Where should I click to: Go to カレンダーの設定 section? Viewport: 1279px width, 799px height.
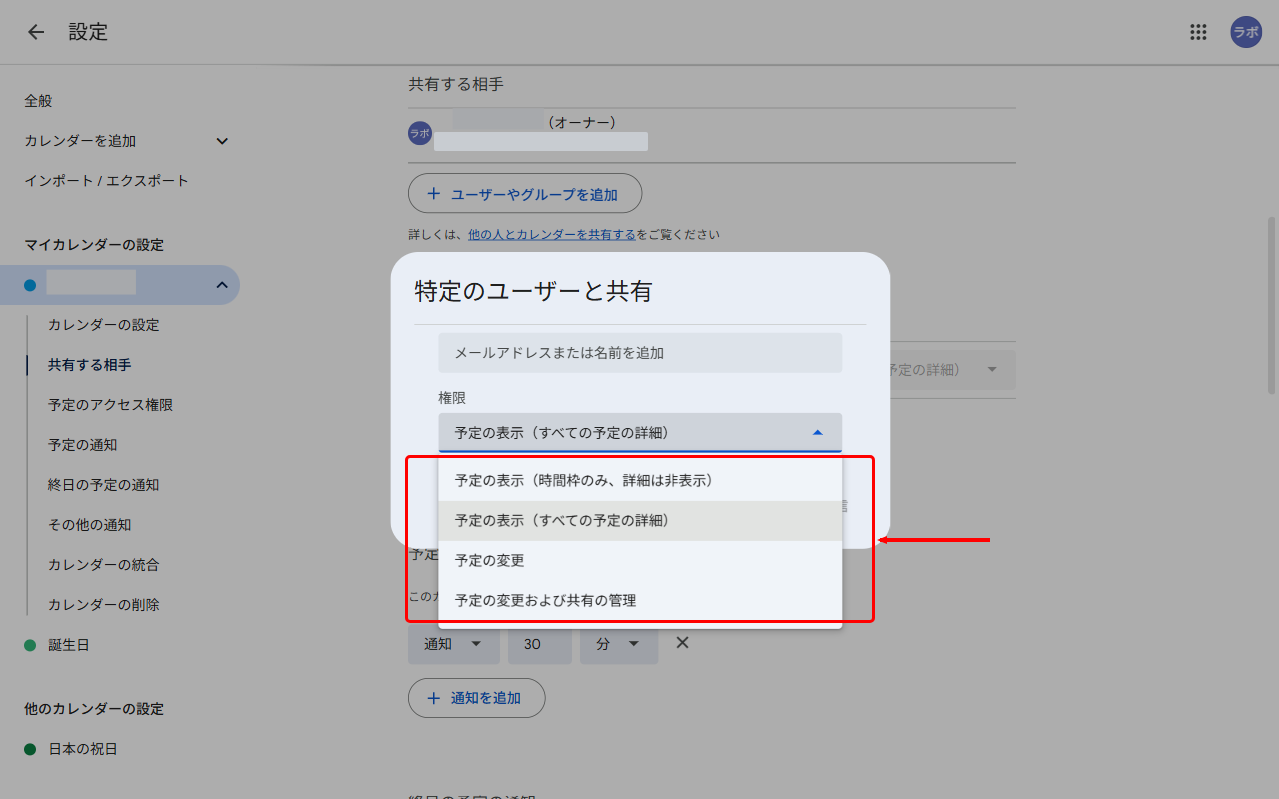coord(103,325)
